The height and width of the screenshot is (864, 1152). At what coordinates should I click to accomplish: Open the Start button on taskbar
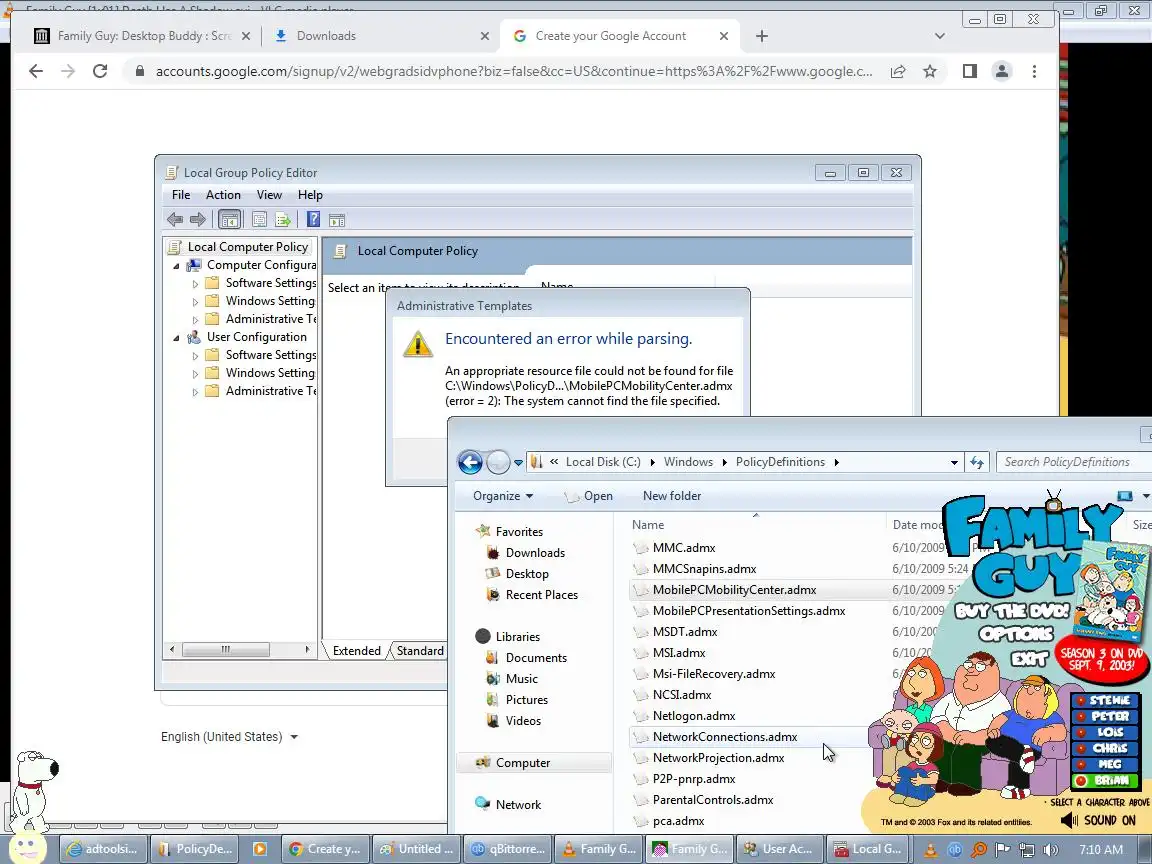point(27,848)
